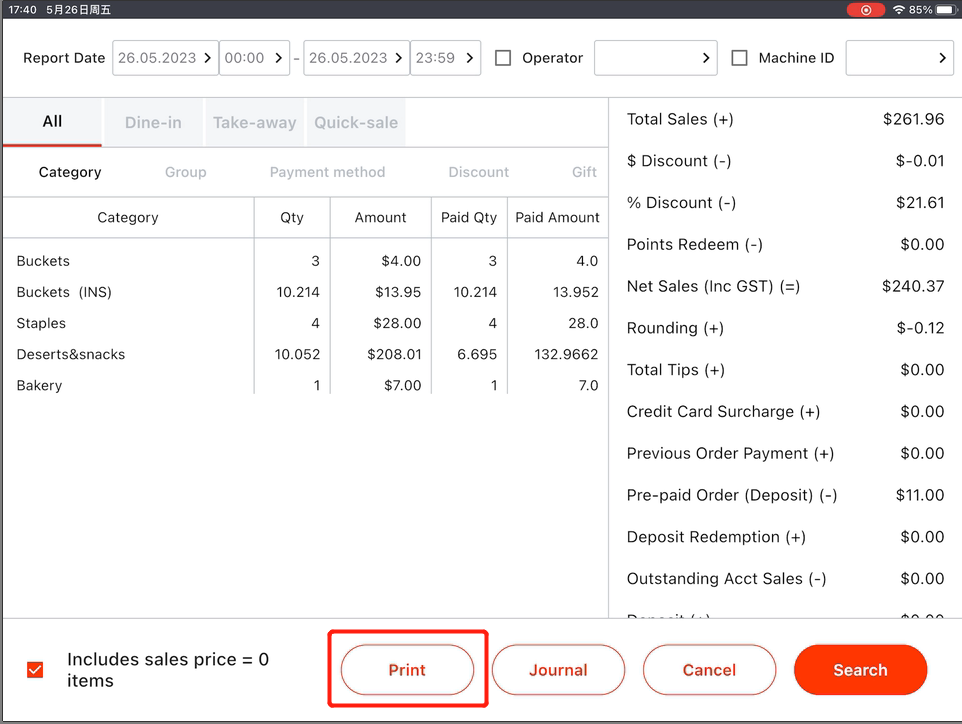The width and height of the screenshot is (962, 724).
Task: Switch to the Take-away tab
Action: [x=255, y=123]
